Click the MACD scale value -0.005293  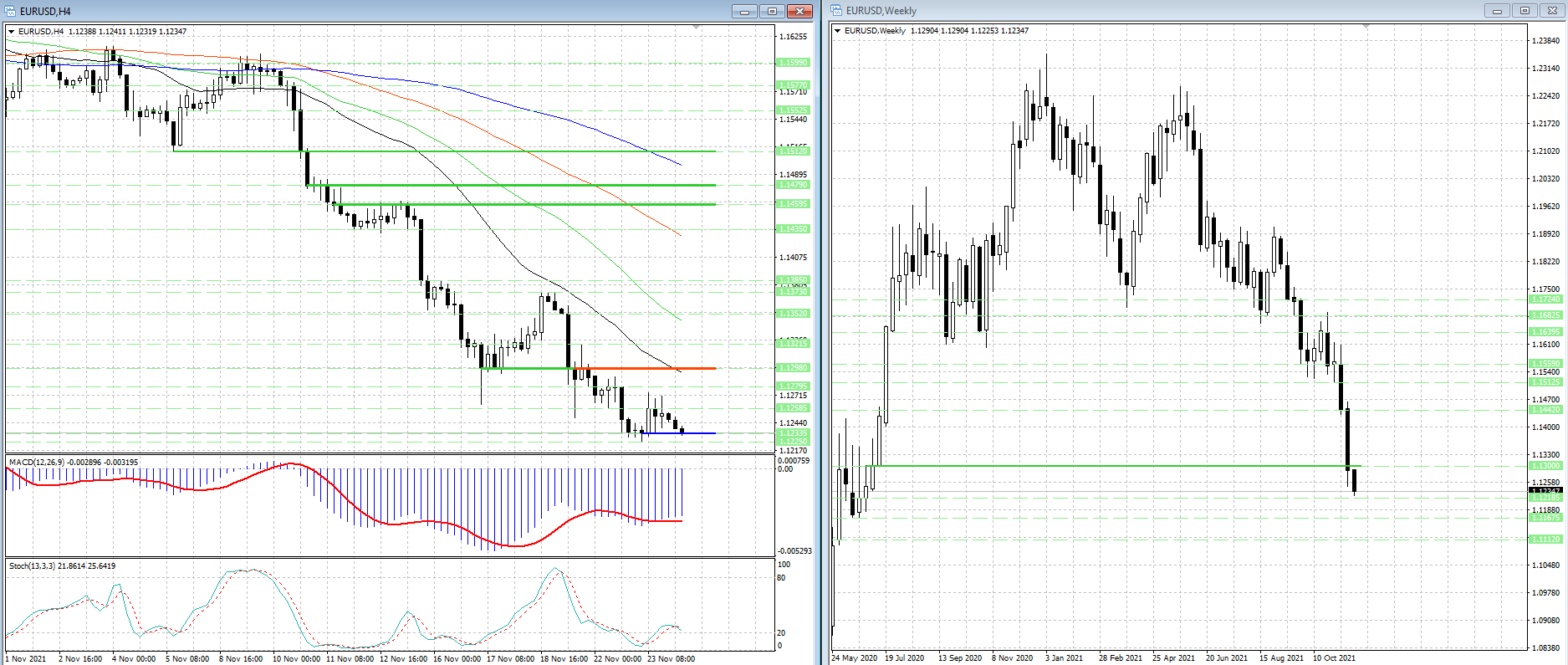coord(794,551)
